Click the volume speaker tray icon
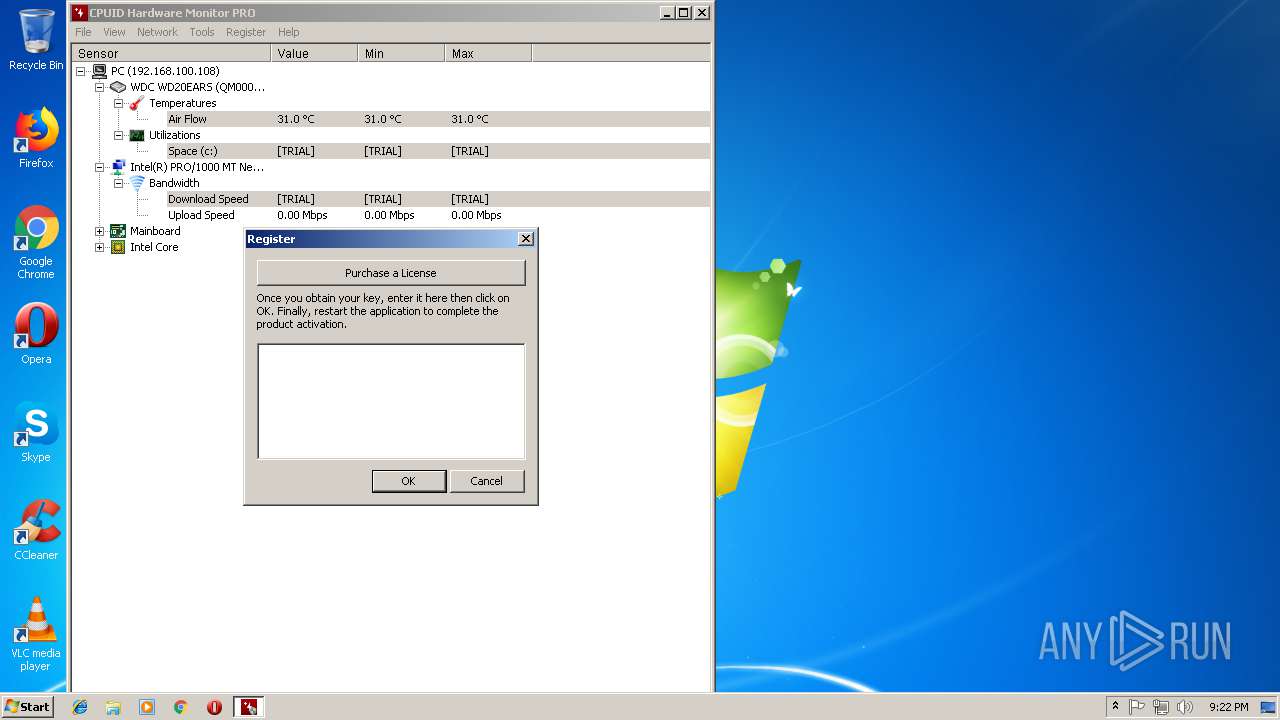This screenshot has height=720, width=1280. point(1185,707)
